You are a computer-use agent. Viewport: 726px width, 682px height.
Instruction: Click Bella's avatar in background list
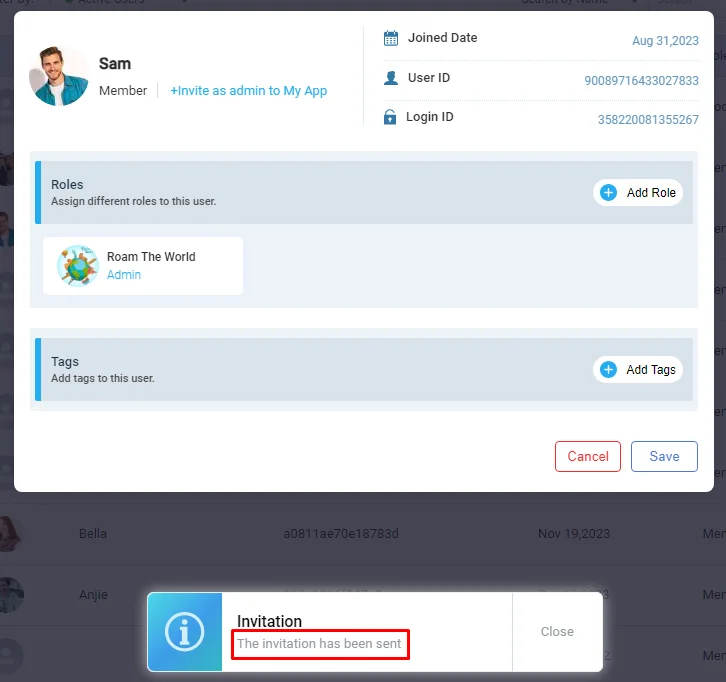click(9, 534)
